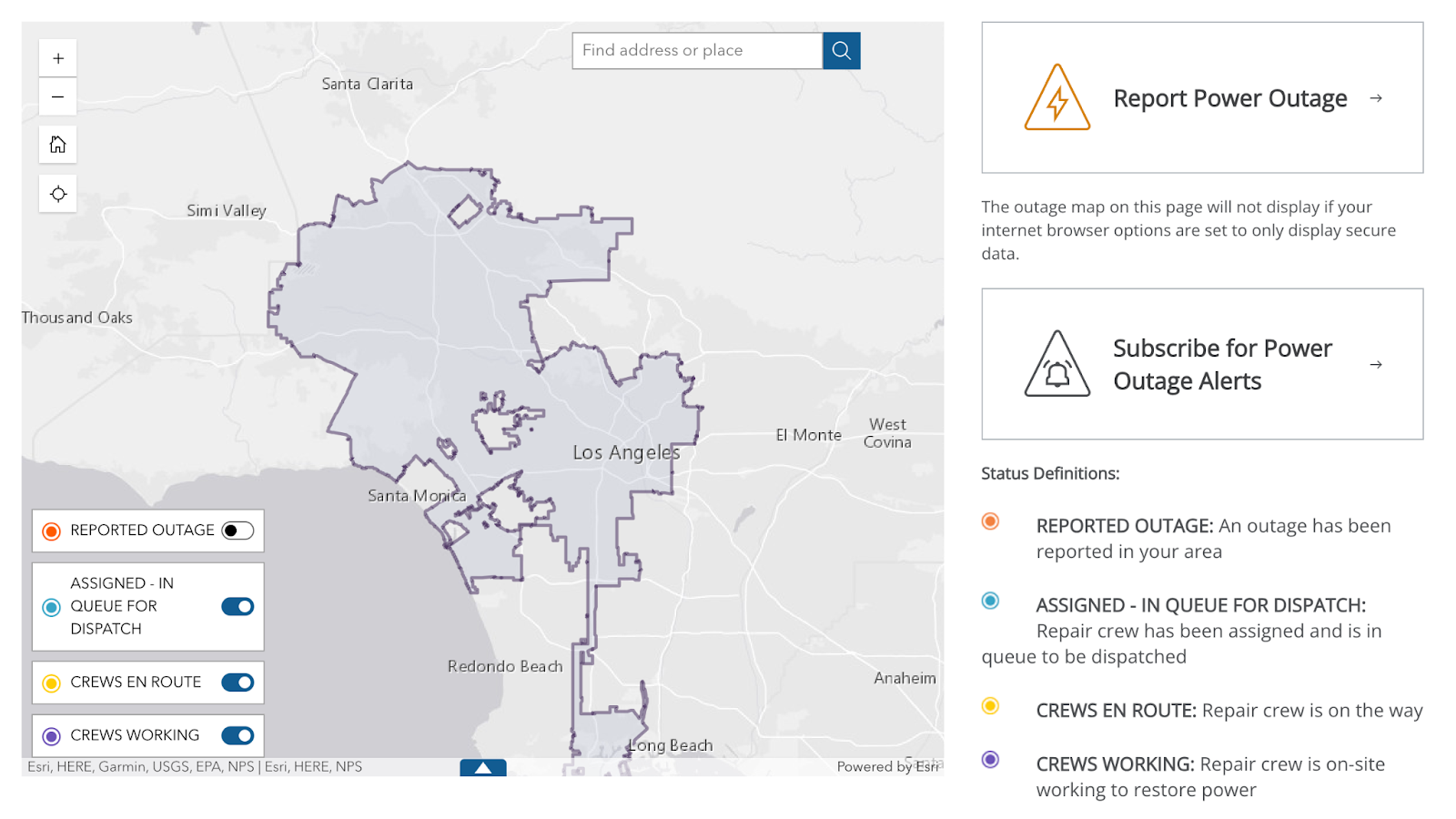Click the arrow beside Subscribe for Power Outage Alerts
Screen dimensions: 1456x819
coord(1376,364)
